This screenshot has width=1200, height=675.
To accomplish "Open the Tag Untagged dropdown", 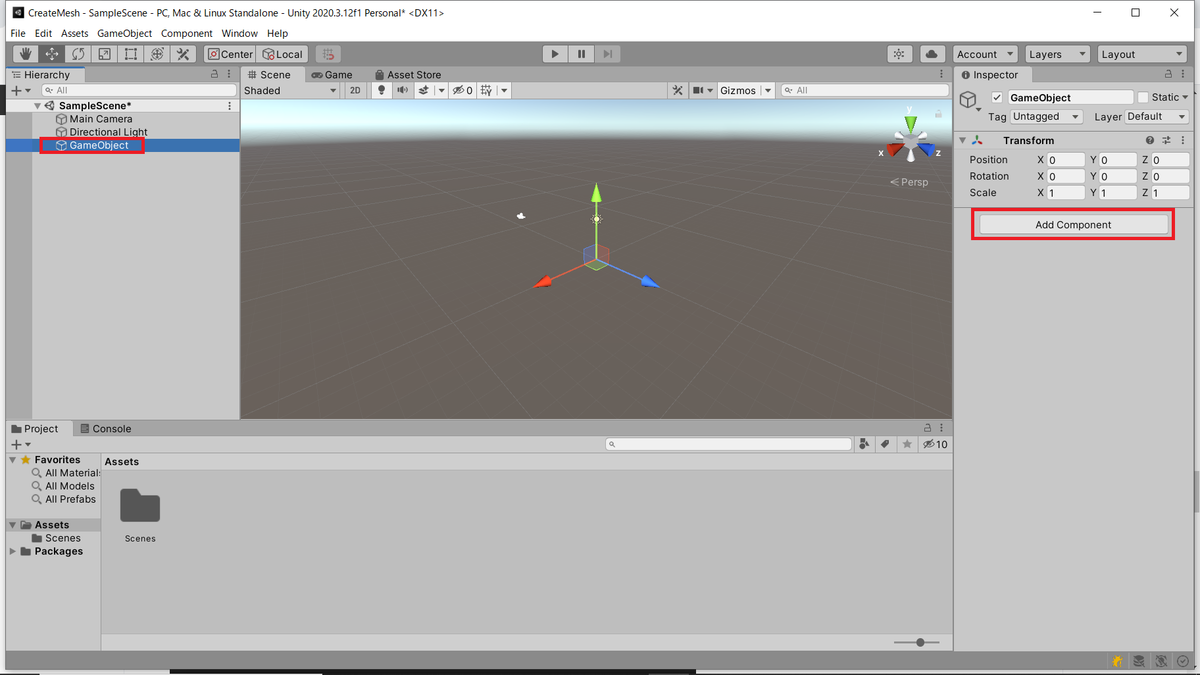I will point(1046,117).
